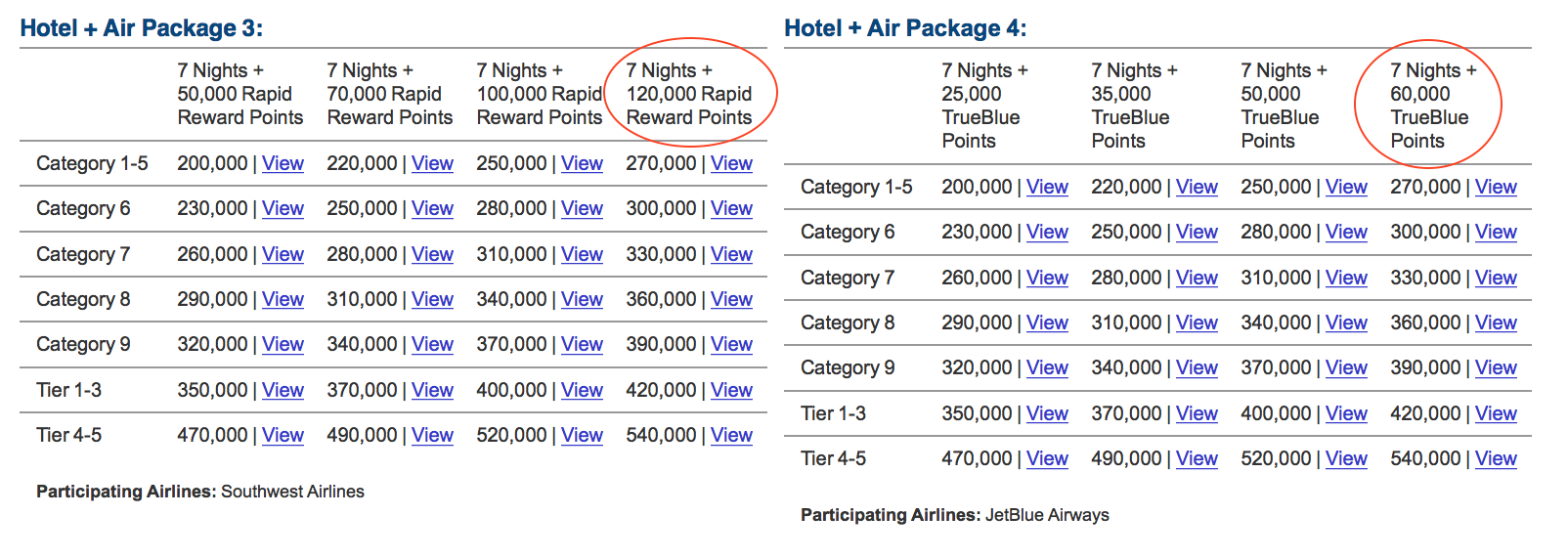This screenshot has height=559, width=1568.
Task: Open View for Package 3 Category 7 310,000
Action: (582, 254)
